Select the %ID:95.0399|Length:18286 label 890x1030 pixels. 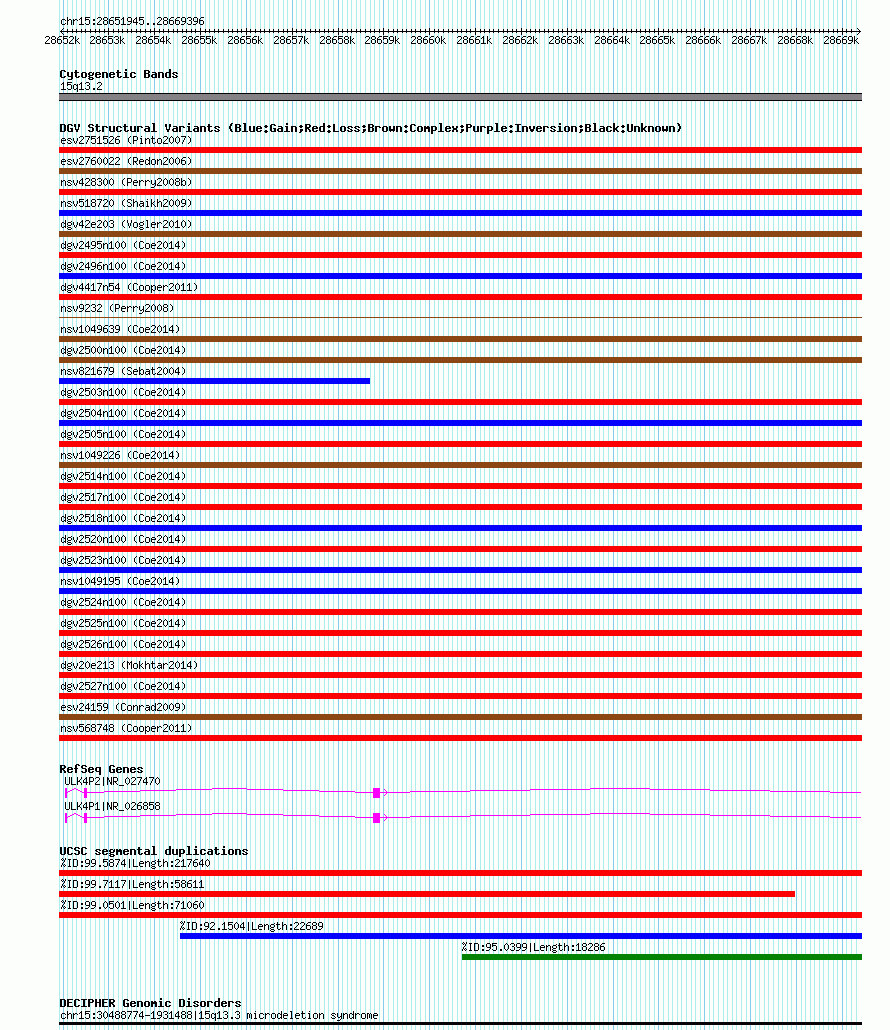tap(533, 948)
